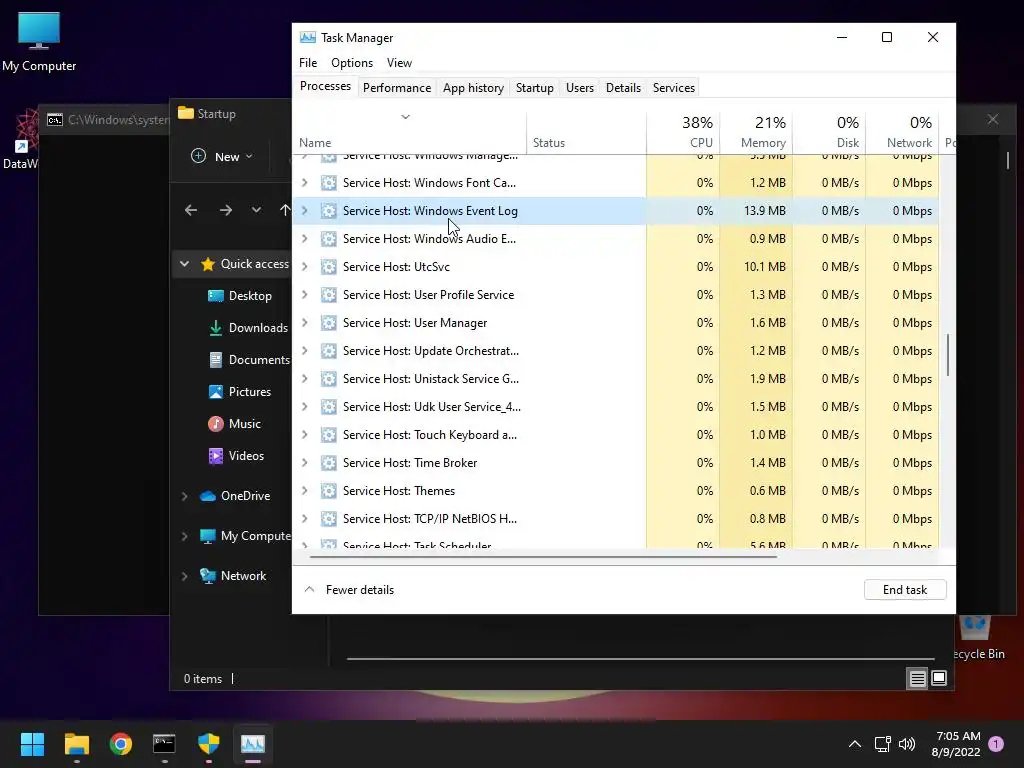The height and width of the screenshot is (768, 1024).
Task: Click gear icon of User Manager service
Action: click(328, 323)
